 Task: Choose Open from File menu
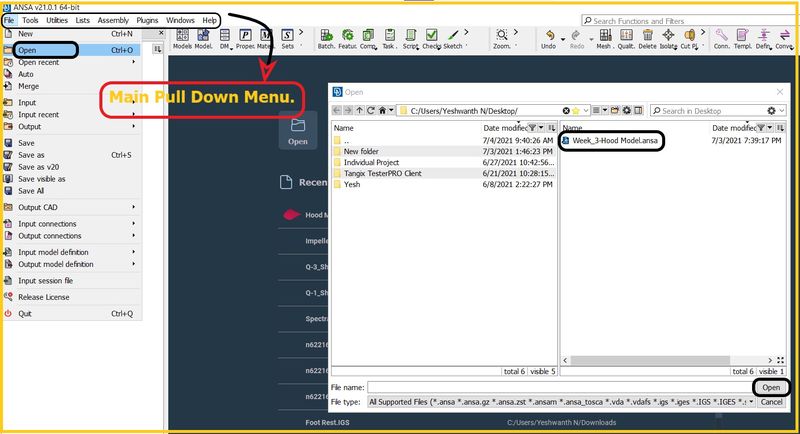pos(71,50)
